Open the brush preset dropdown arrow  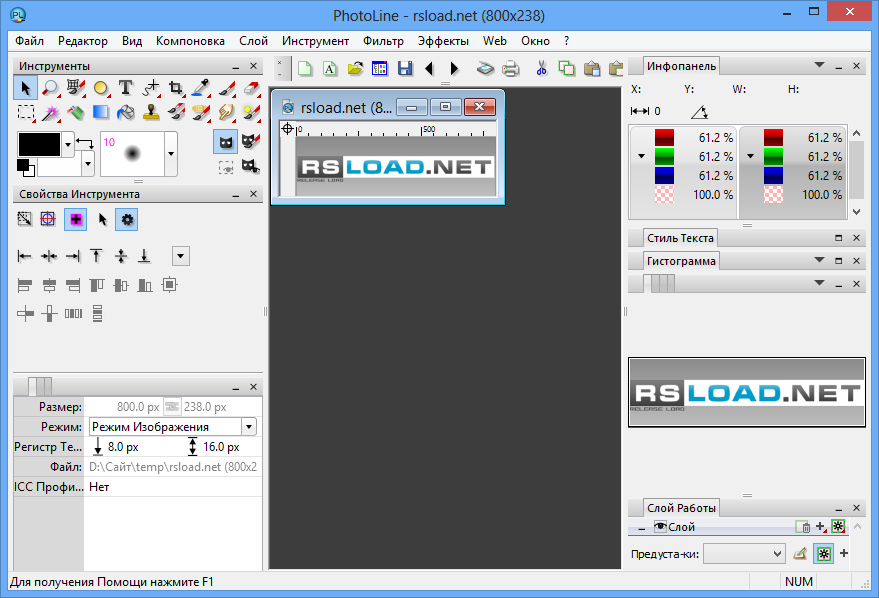[x=171, y=154]
